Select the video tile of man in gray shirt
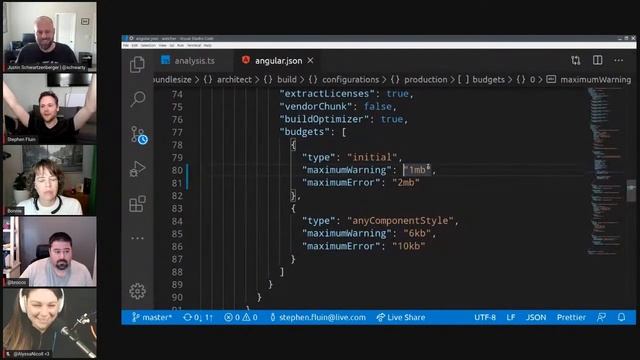Viewport: 640px width, 360px height. (x=50, y=252)
